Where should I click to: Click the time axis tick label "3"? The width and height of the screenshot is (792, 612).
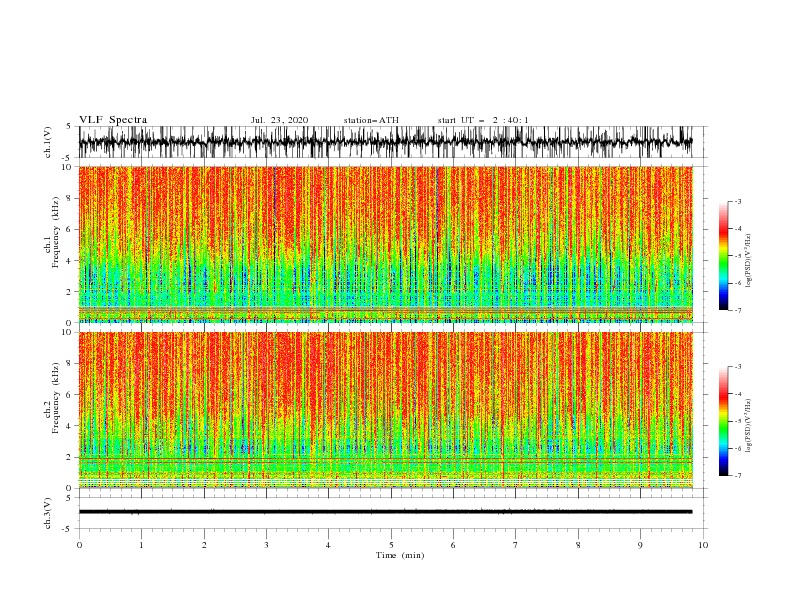click(x=266, y=545)
